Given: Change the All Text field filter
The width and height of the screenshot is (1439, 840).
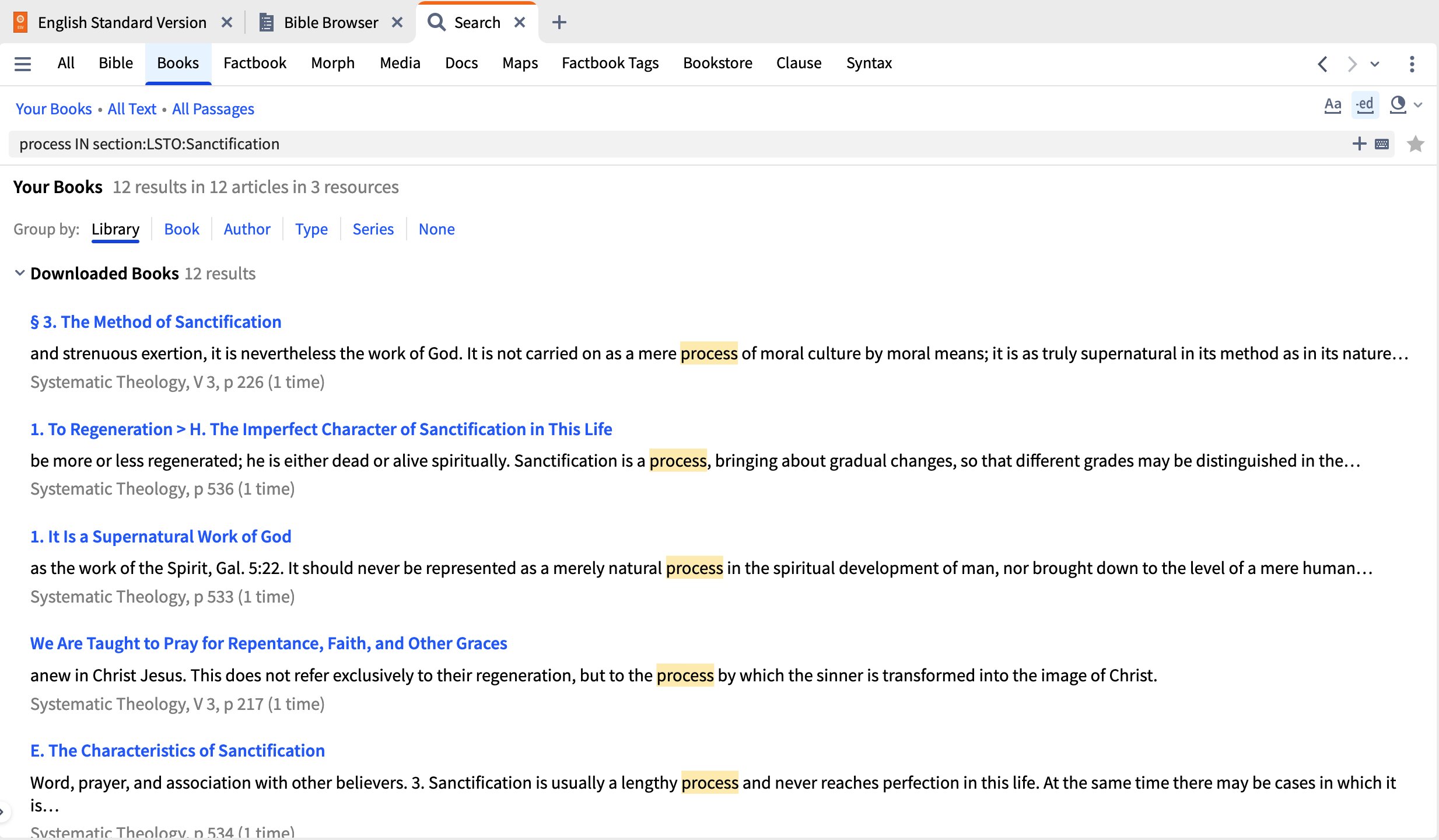Looking at the screenshot, I should coord(132,109).
